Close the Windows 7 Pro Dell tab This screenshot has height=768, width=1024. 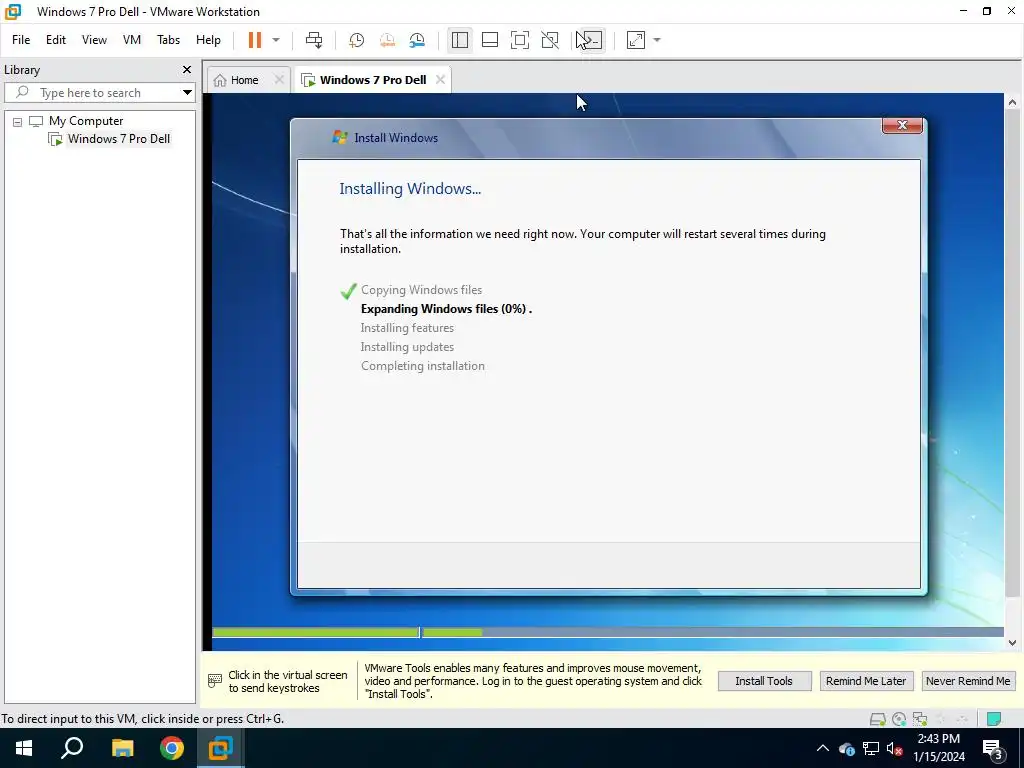pos(440,80)
